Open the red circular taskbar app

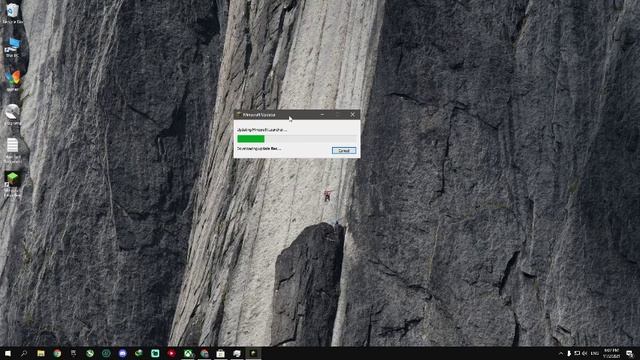click(171, 353)
